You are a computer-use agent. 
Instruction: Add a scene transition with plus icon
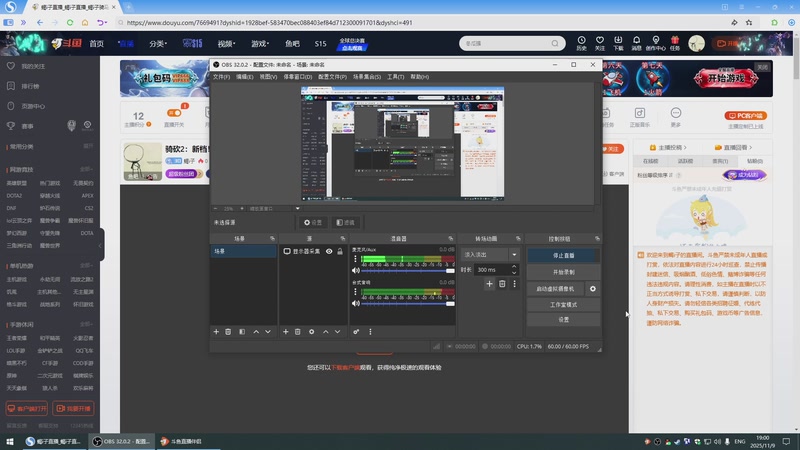point(489,284)
